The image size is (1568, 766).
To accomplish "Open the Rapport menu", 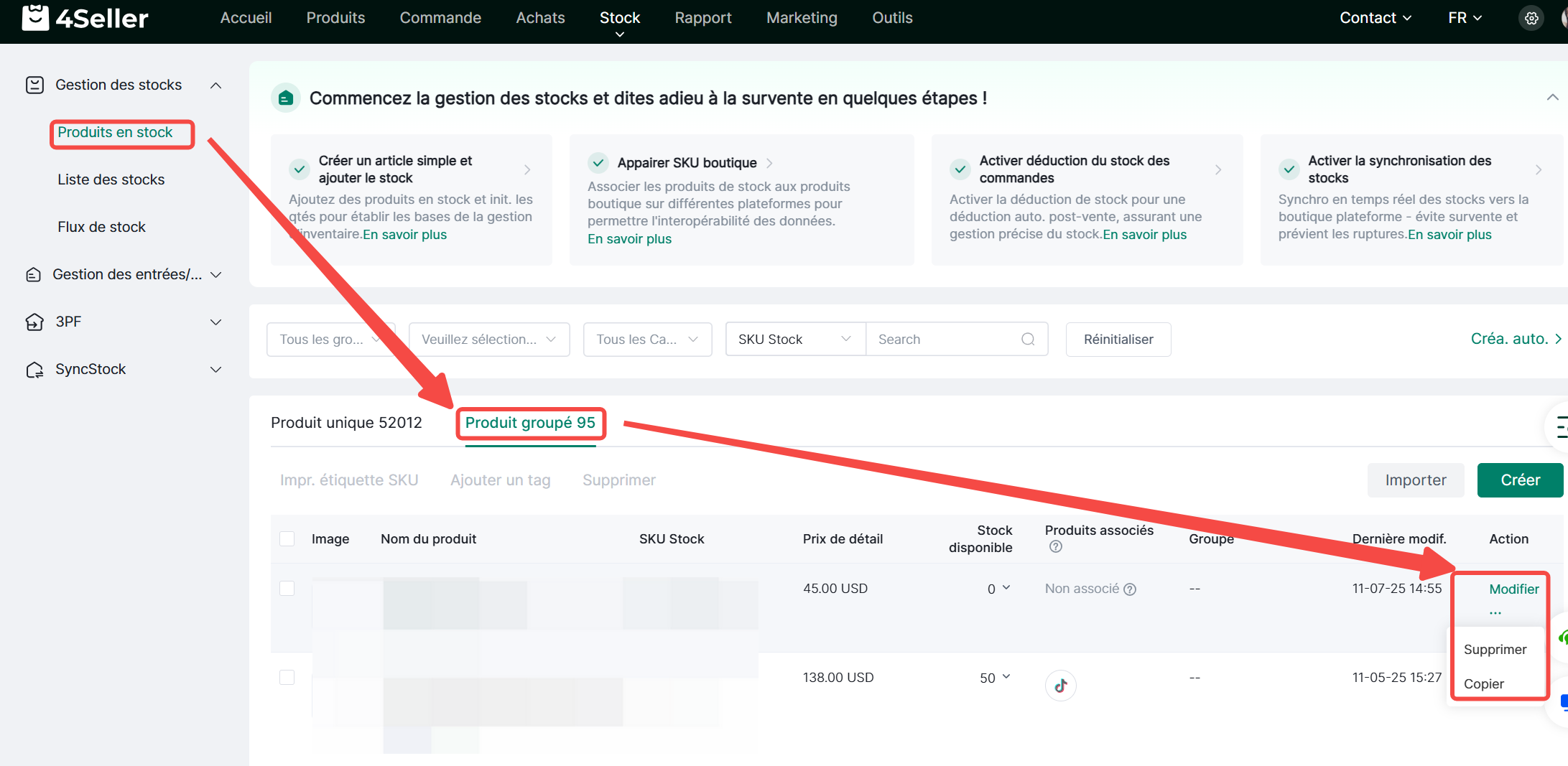I will coord(702,18).
